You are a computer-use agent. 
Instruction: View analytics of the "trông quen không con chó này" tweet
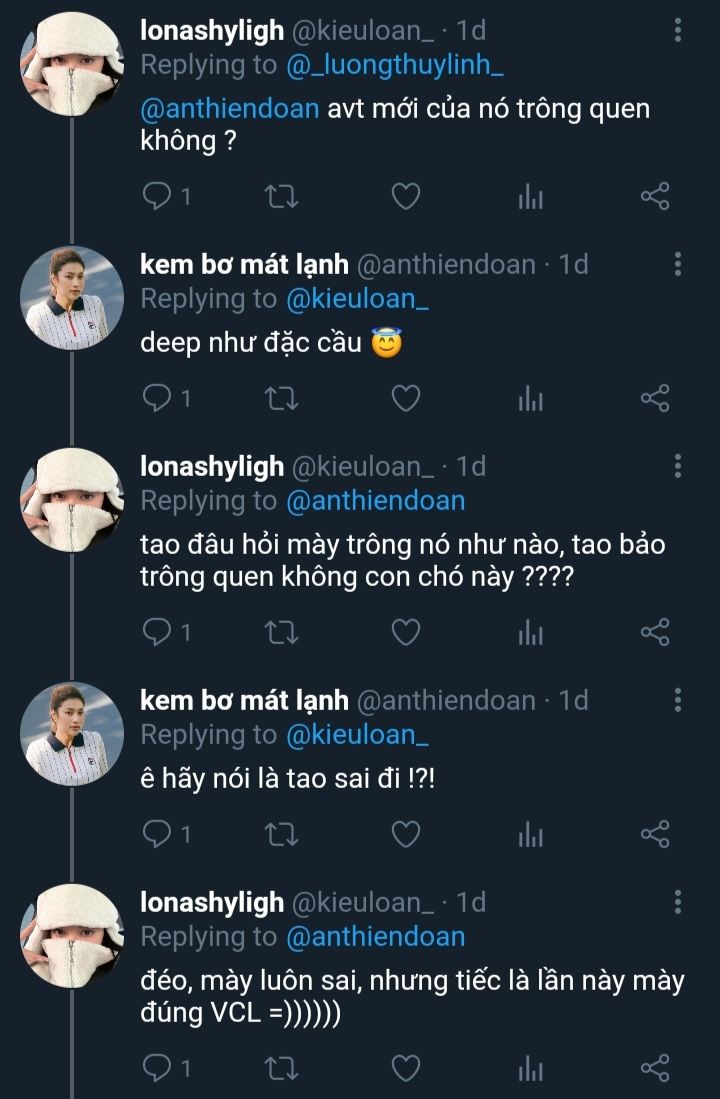pos(530,632)
